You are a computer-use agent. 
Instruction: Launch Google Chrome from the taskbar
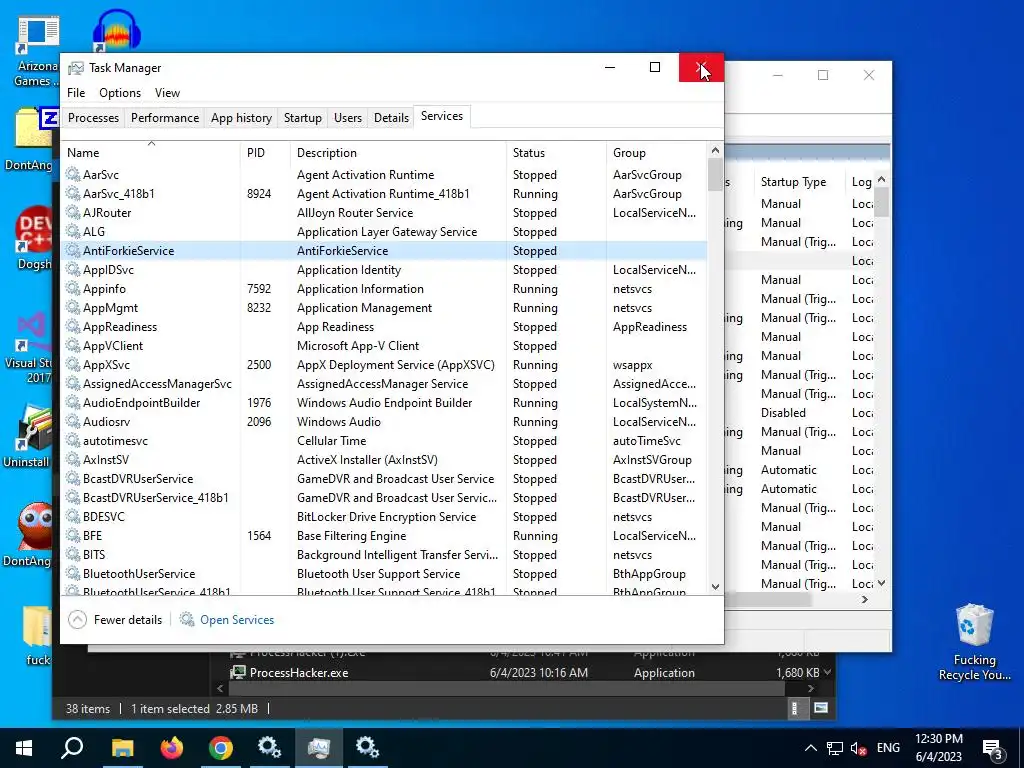[221, 748]
